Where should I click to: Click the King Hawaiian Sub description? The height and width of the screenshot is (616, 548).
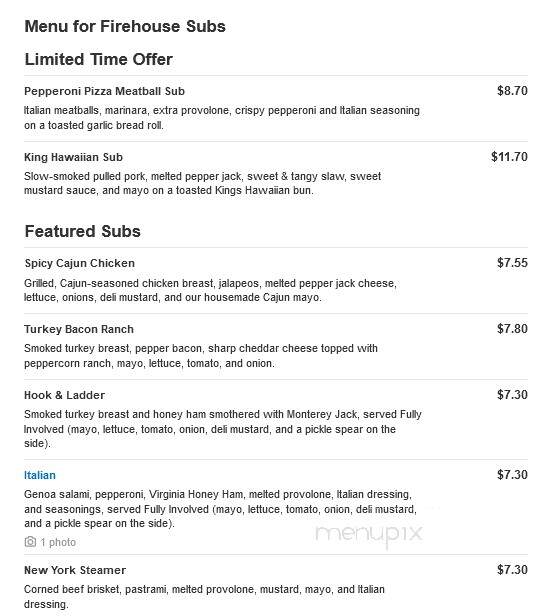click(202, 183)
